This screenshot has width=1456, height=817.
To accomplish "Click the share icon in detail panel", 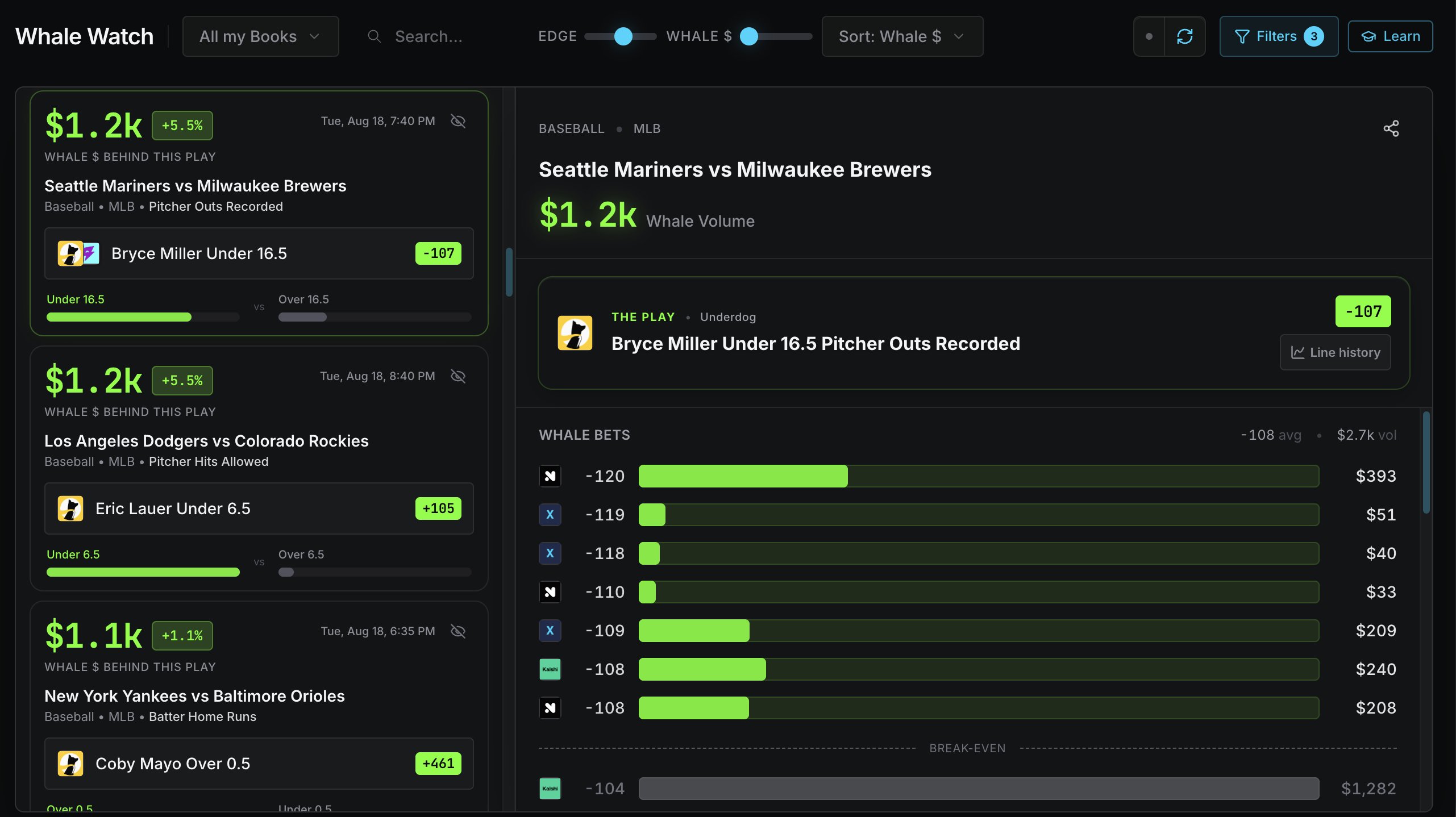I will [1391, 128].
